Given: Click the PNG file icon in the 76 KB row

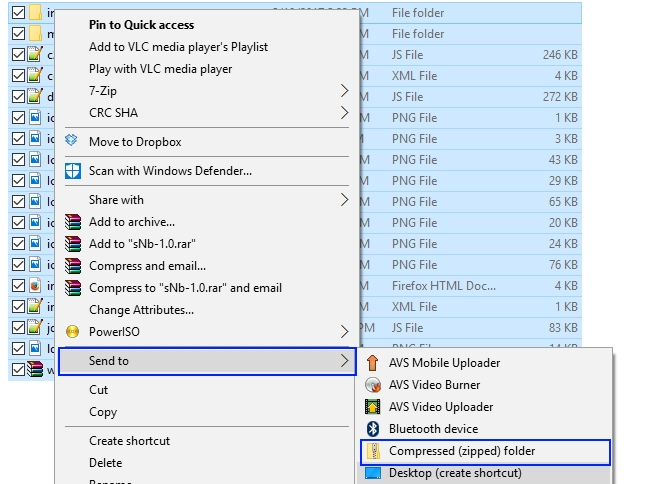Looking at the screenshot, I should (x=35, y=264).
